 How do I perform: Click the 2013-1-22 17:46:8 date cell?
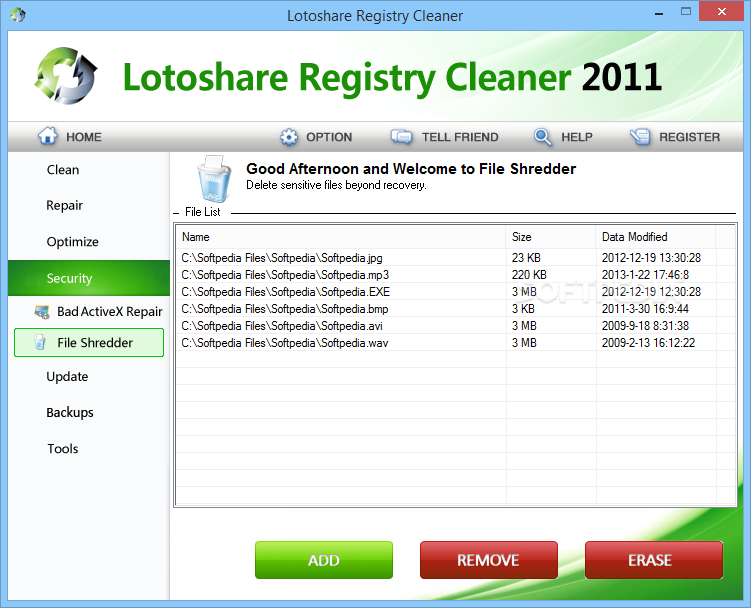(x=645, y=275)
